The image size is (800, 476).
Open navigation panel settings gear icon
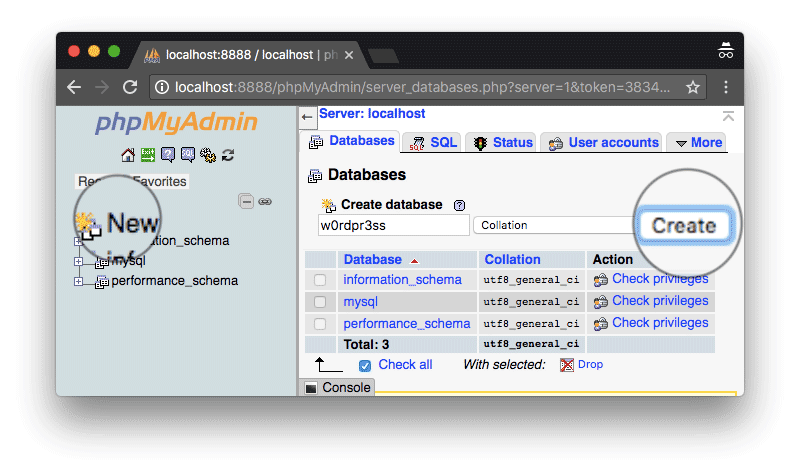pos(208,155)
